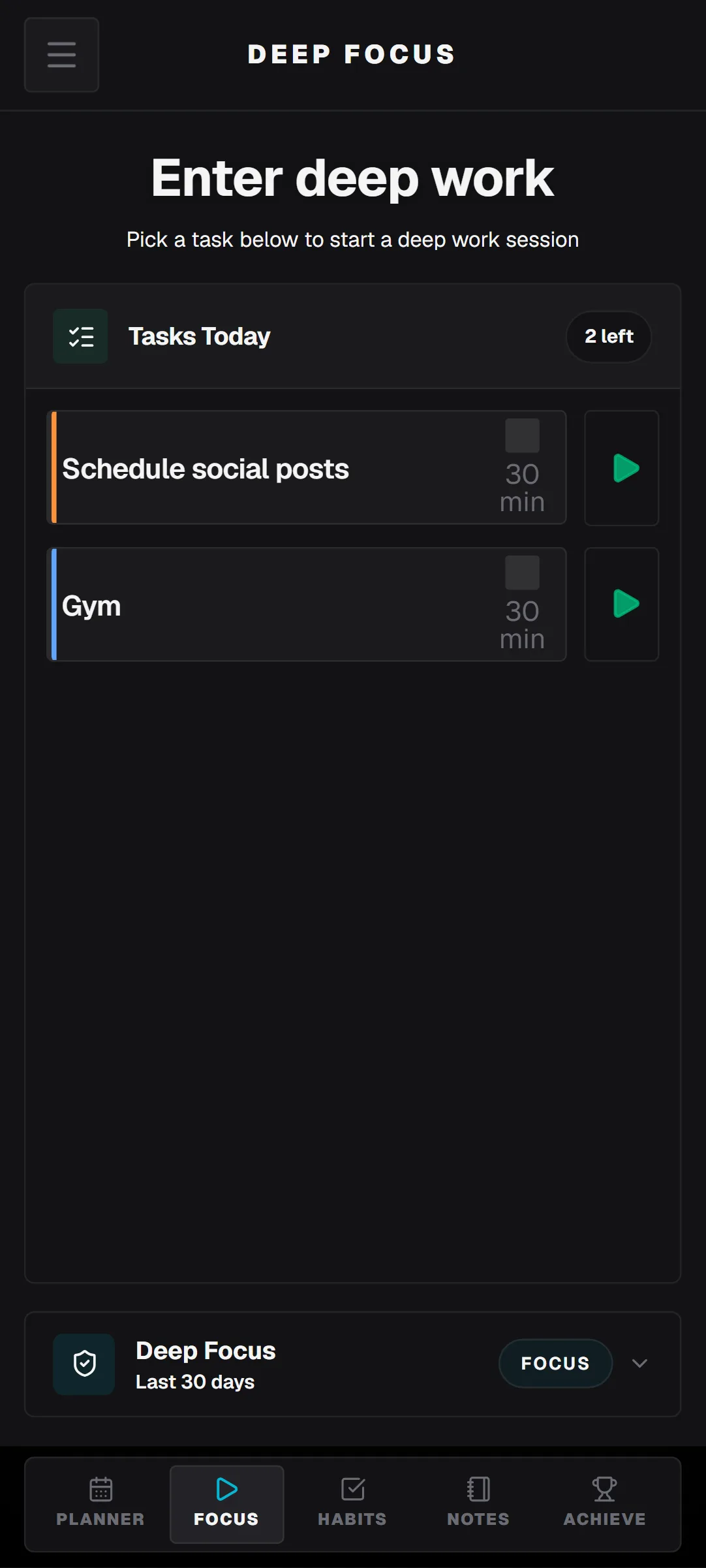Expand the Deep Focus stats chevron
The image size is (706, 1568).
639,1363
